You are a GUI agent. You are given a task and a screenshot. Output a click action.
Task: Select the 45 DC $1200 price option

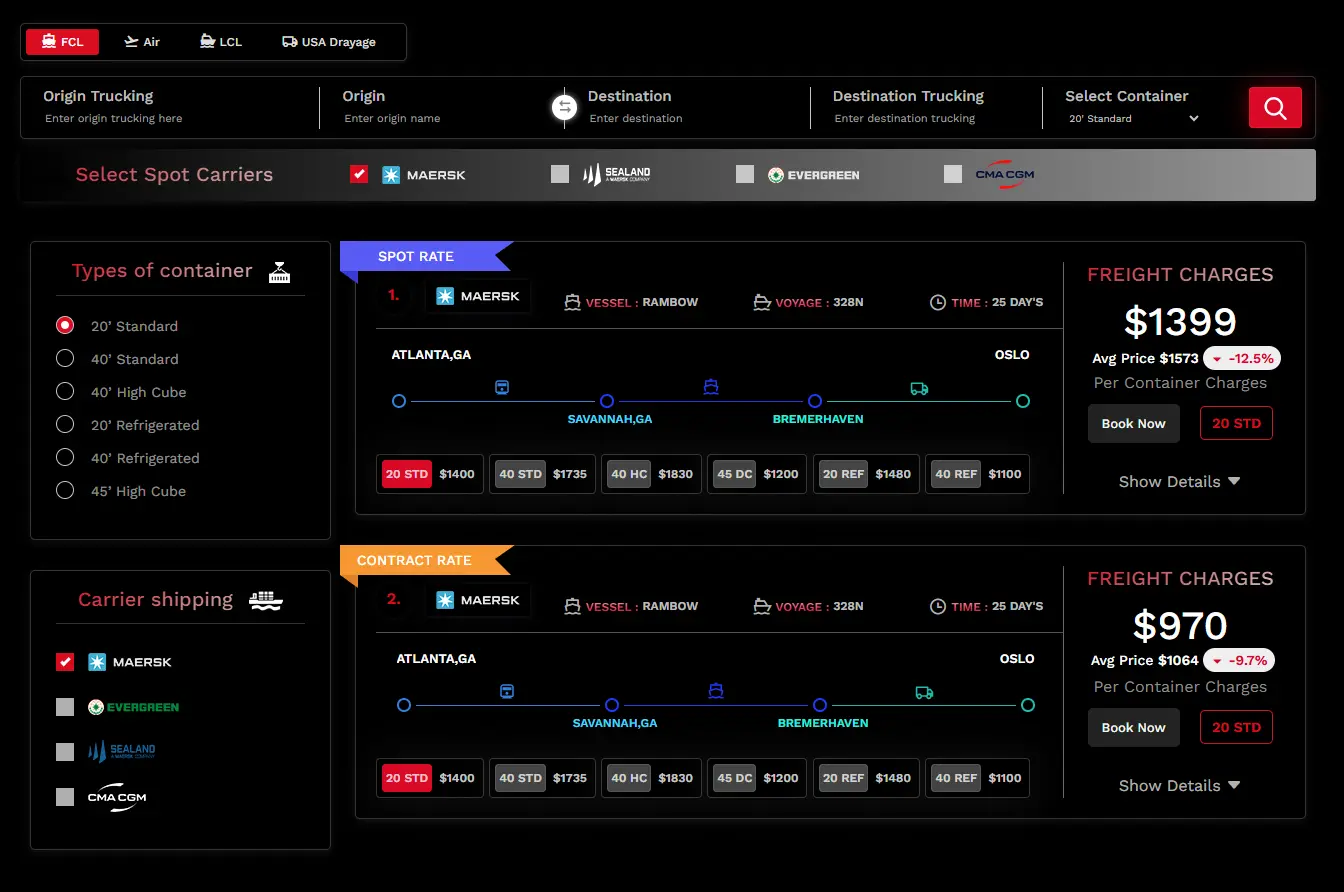coord(756,473)
